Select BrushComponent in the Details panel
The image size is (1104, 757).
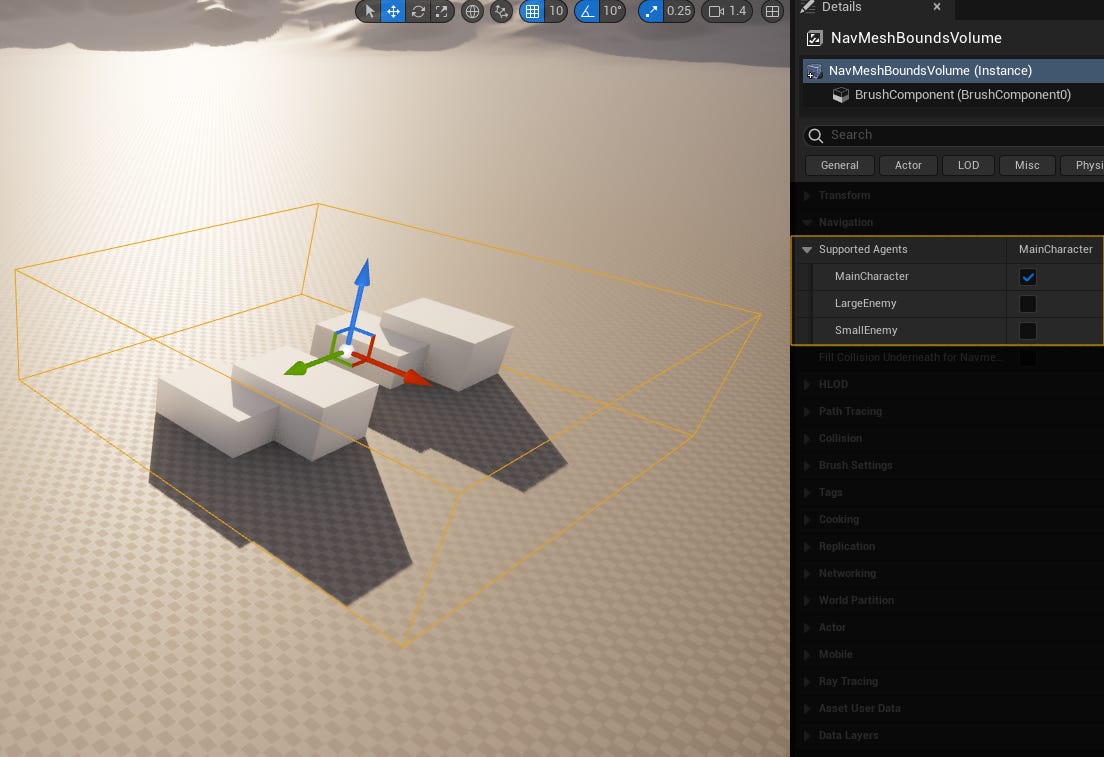pyautogui.click(x=962, y=94)
